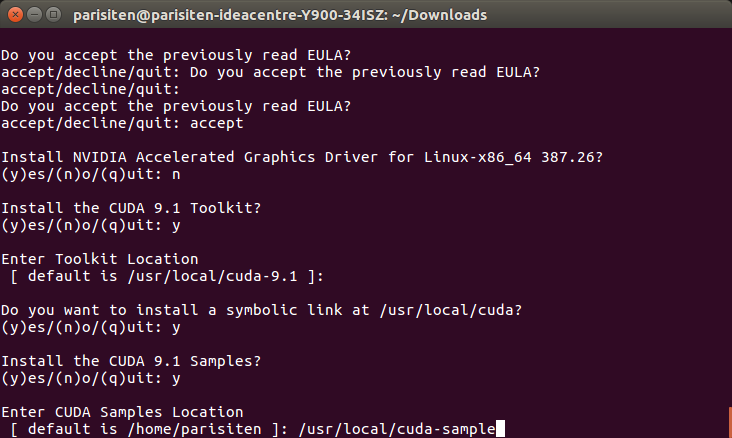The image size is (732, 438).
Task: Click the 'y' answer after the Samples prompt
Action: point(176,379)
